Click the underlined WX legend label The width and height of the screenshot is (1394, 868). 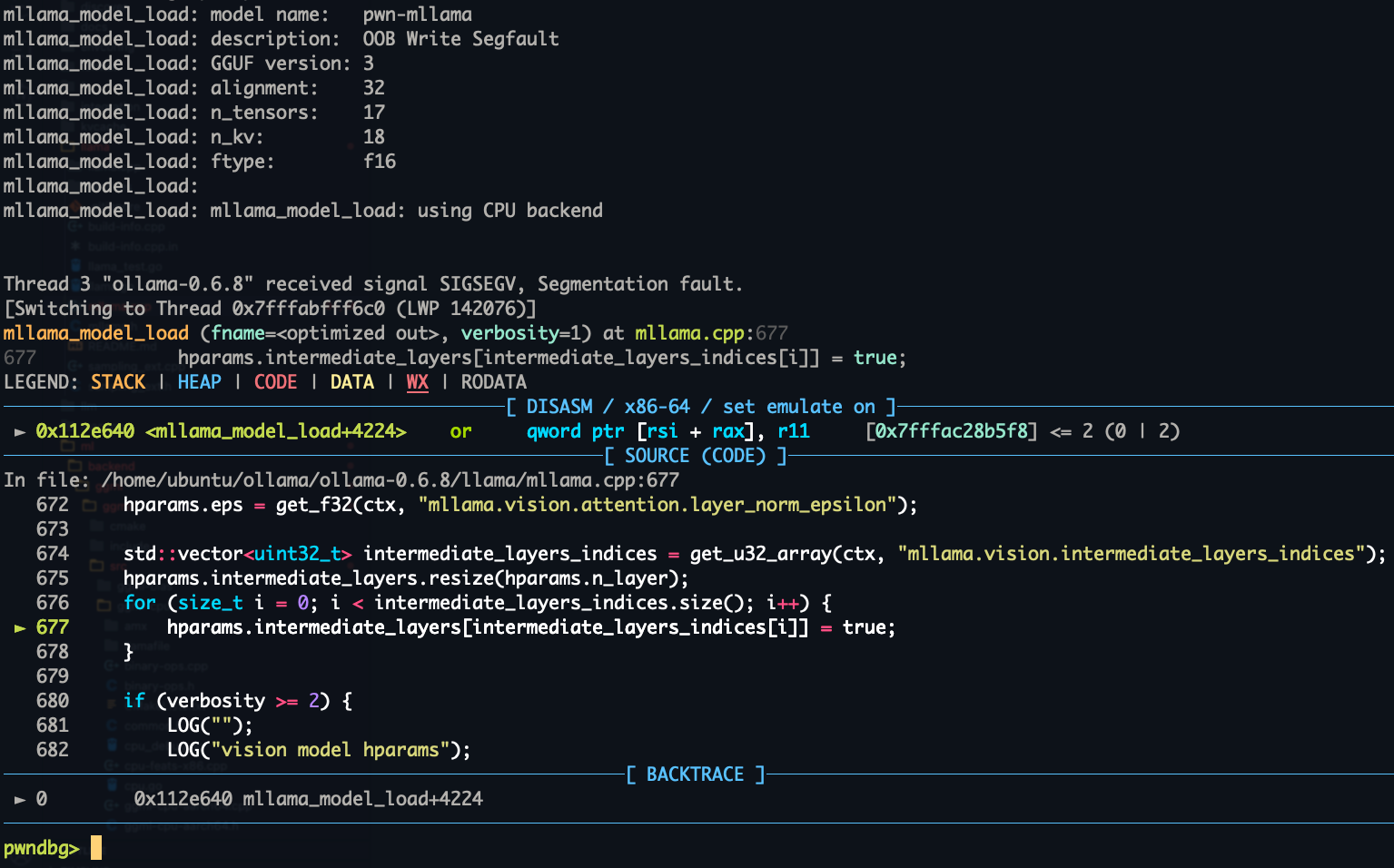pyautogui.click(x=417, y=382)
